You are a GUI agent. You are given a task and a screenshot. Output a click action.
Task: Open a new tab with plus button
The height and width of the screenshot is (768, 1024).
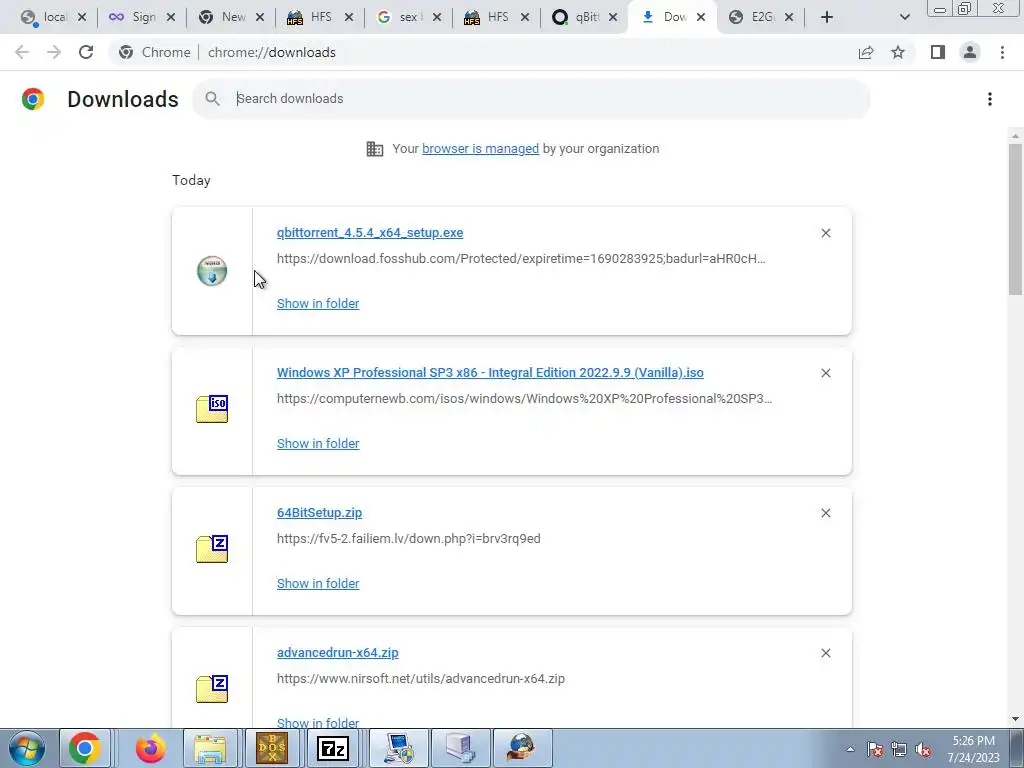827,17
